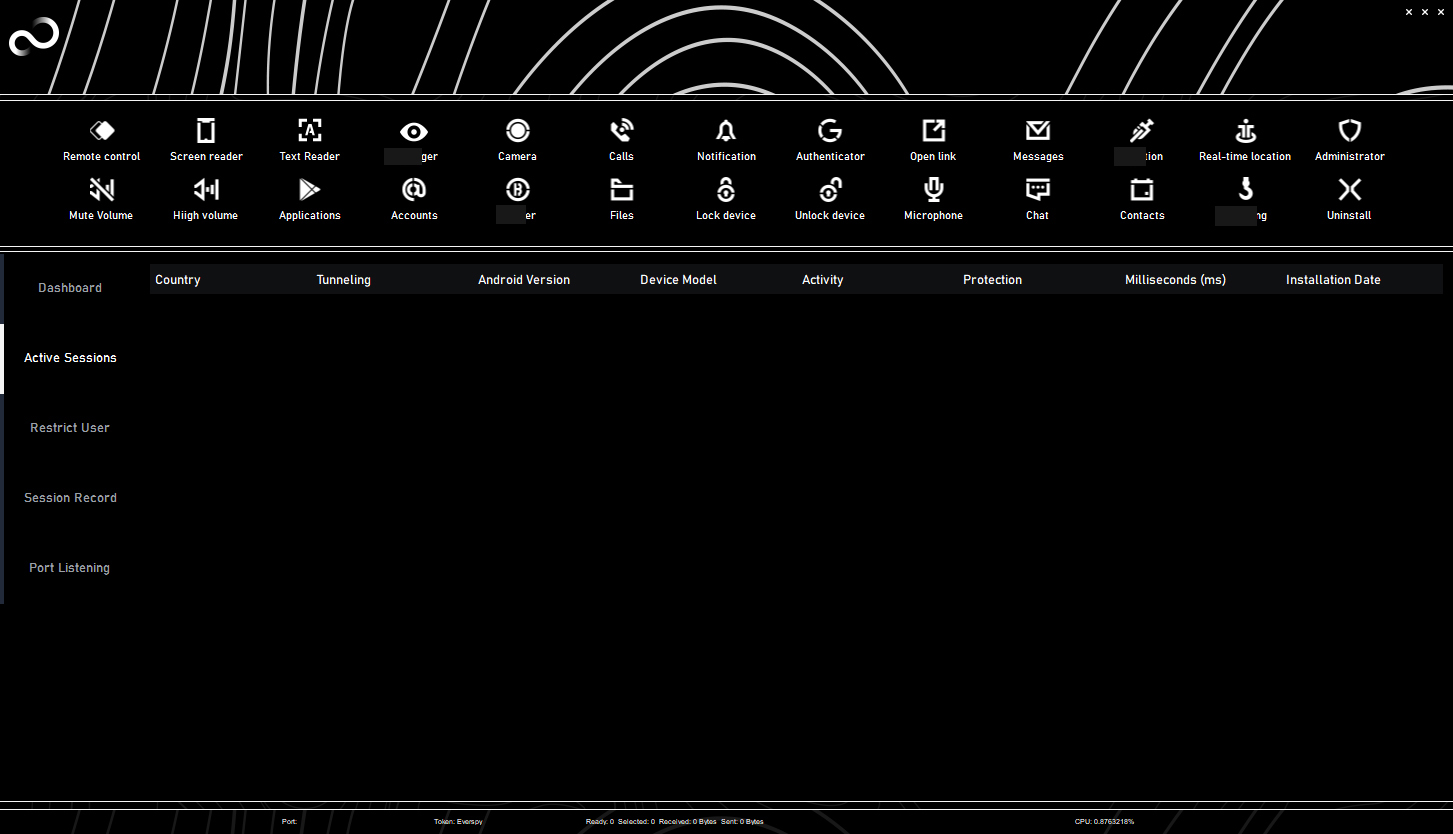Click the 'Ready: 0' status text
Image resolution: width=1453 pixels, height=834 pixels.
600,822
